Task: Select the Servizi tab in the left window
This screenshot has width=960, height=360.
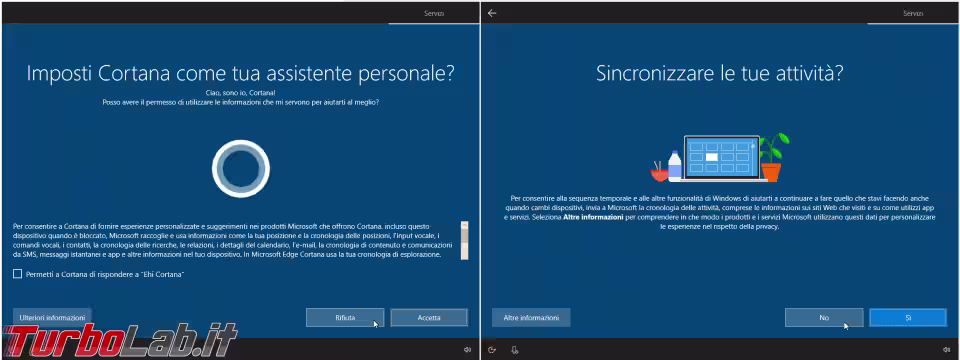Action: point(434,13)
